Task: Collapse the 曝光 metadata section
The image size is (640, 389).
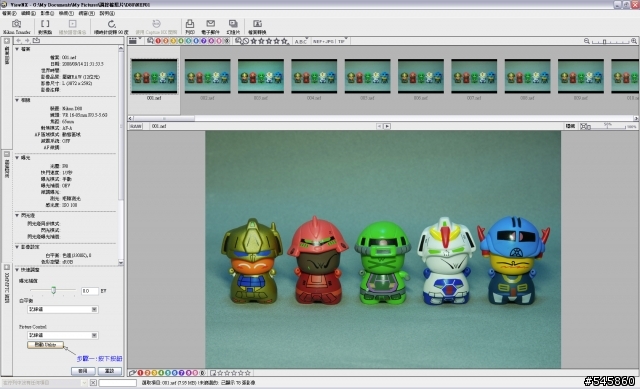Action: (17, 158)
